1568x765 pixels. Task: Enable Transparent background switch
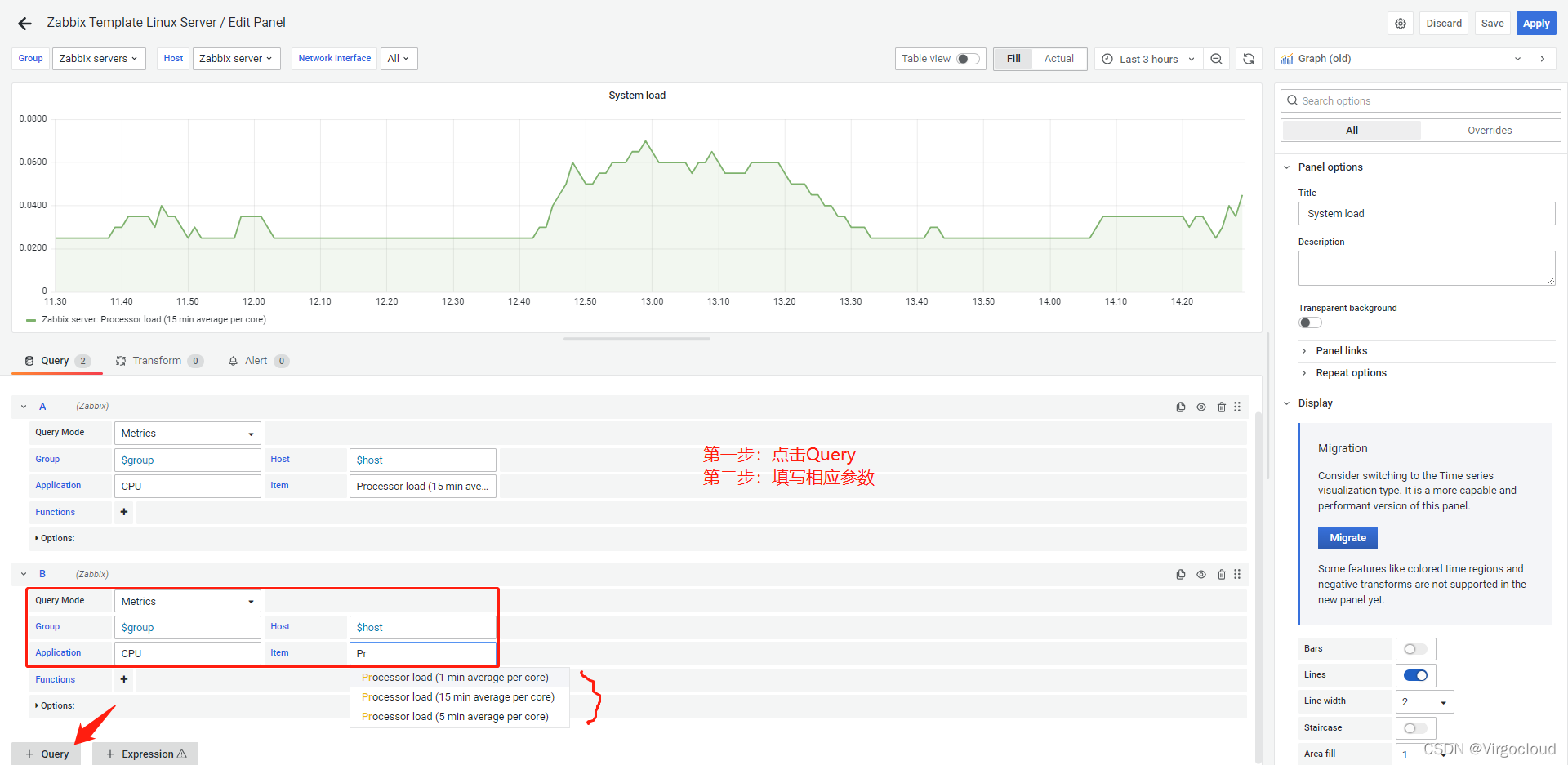1310,322
